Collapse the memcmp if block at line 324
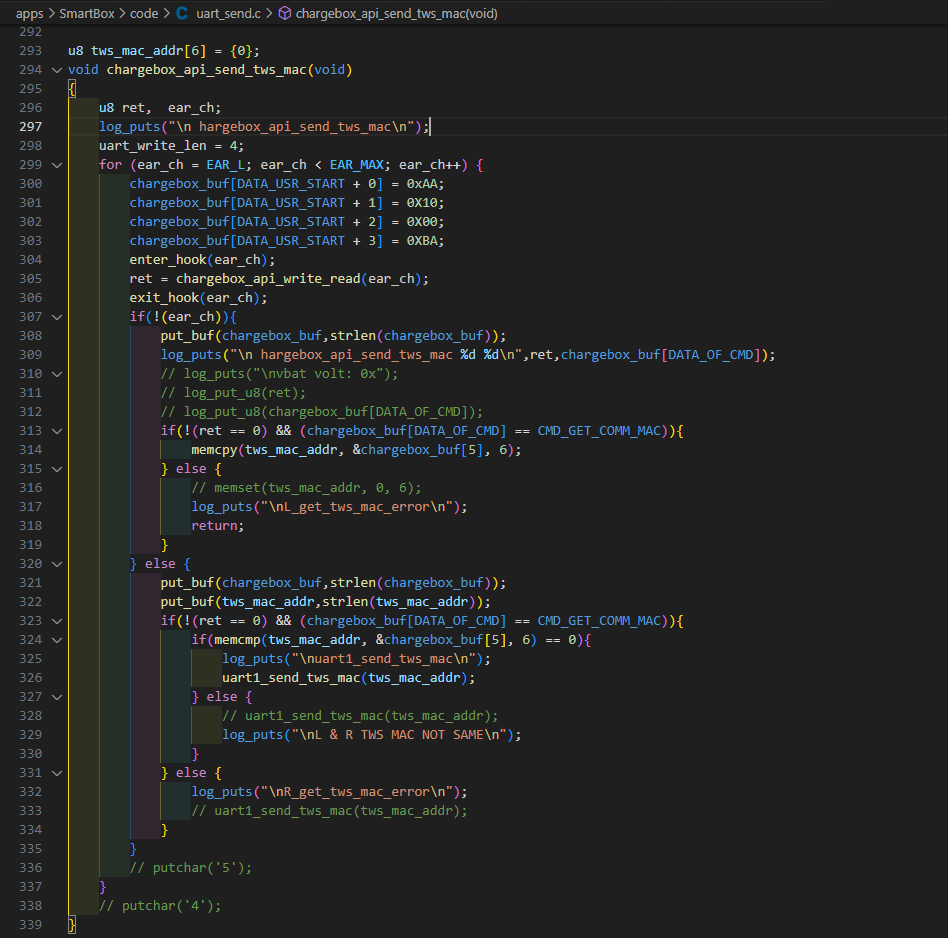 coord(57,640)
